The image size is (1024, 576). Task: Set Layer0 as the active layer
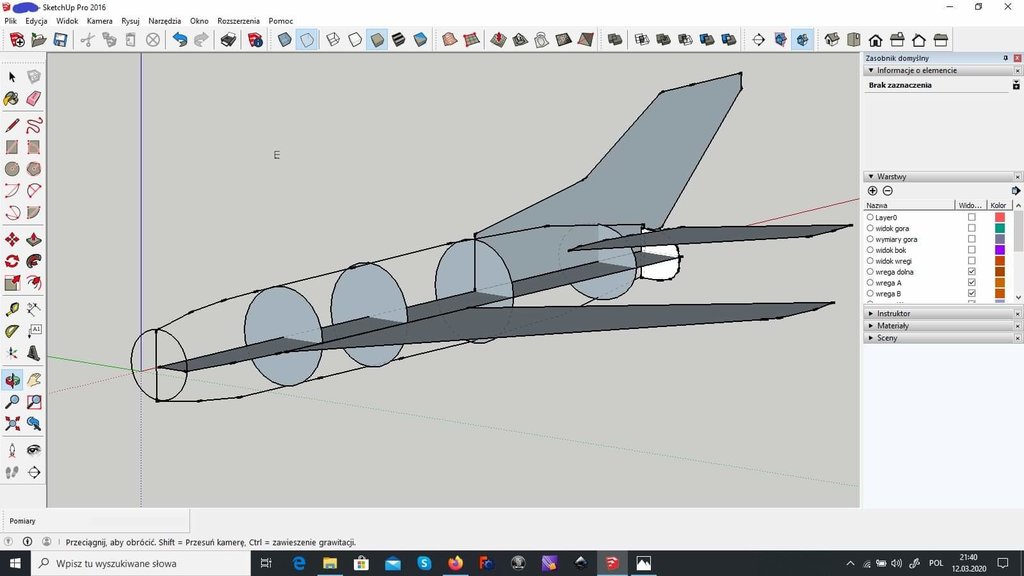pos(870,217)
